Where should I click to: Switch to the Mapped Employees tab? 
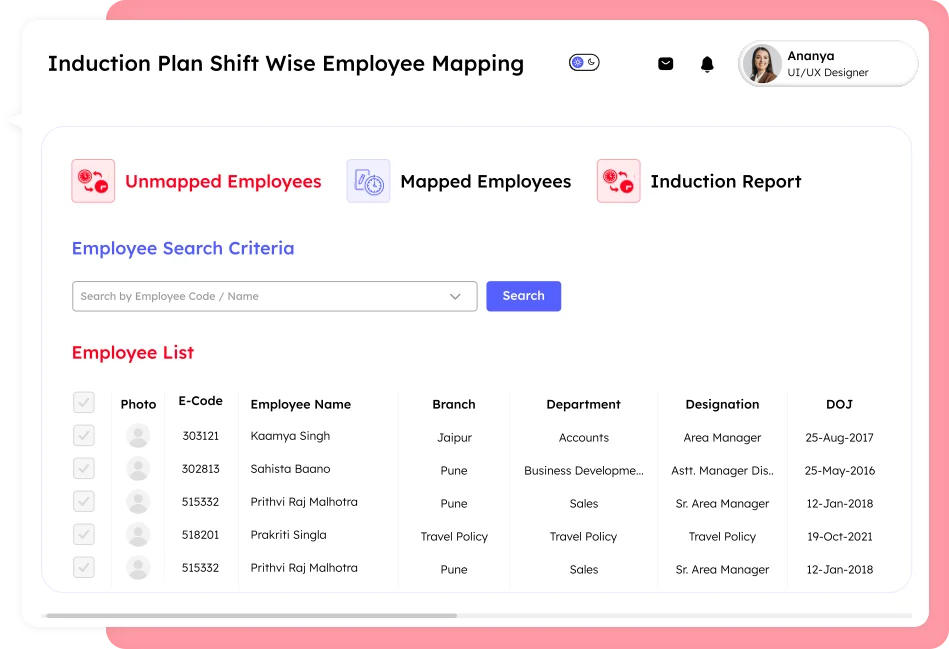tap(485, 182)
